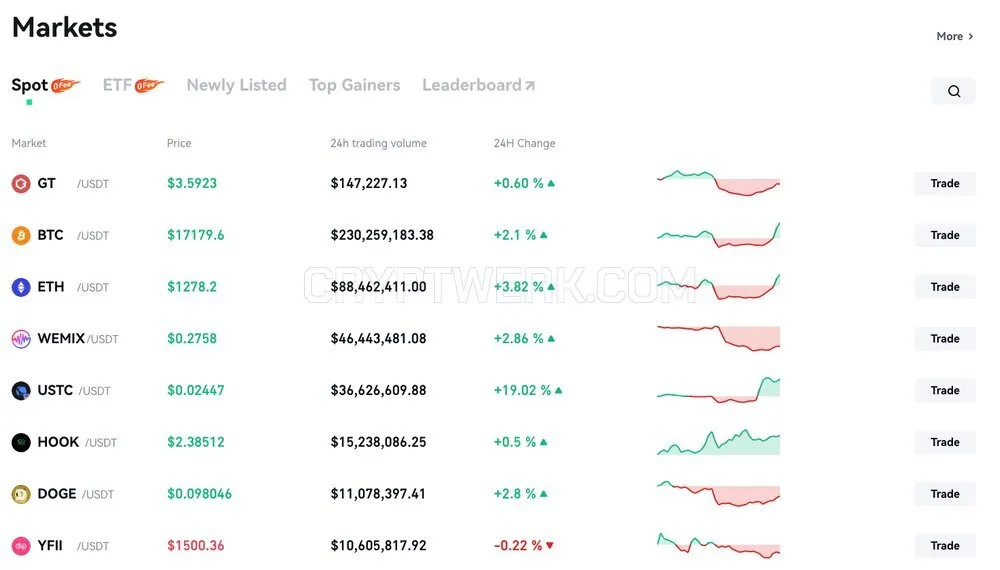Click the HOOK black coin icon
The width and height of the screenshot is (1000, 570).
click(21, 442)
